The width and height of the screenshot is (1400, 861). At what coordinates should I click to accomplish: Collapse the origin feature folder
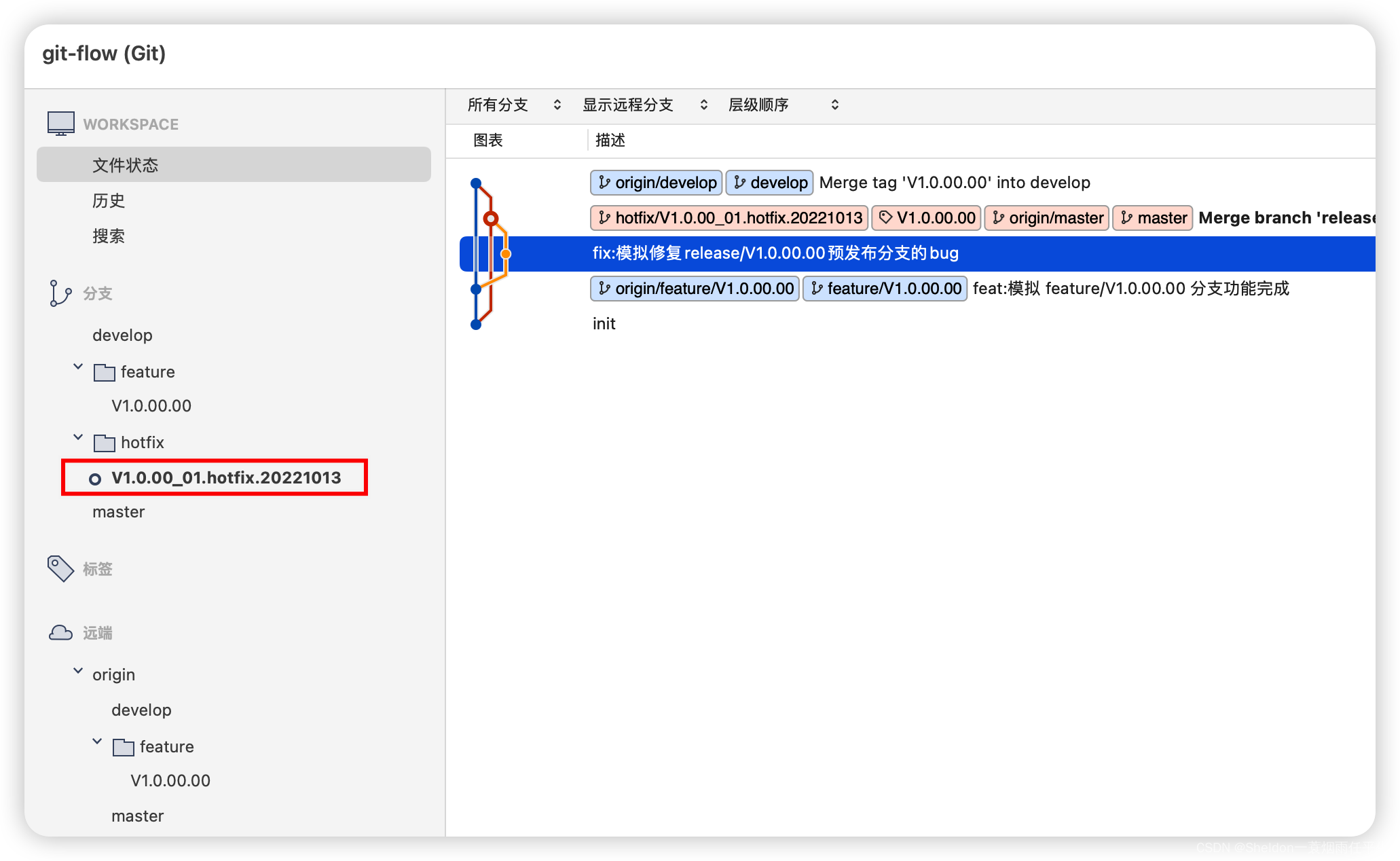tap(97, 741)
